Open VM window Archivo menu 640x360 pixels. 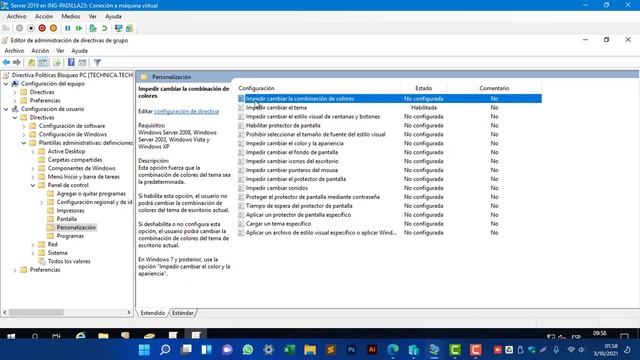click(16, 16)
